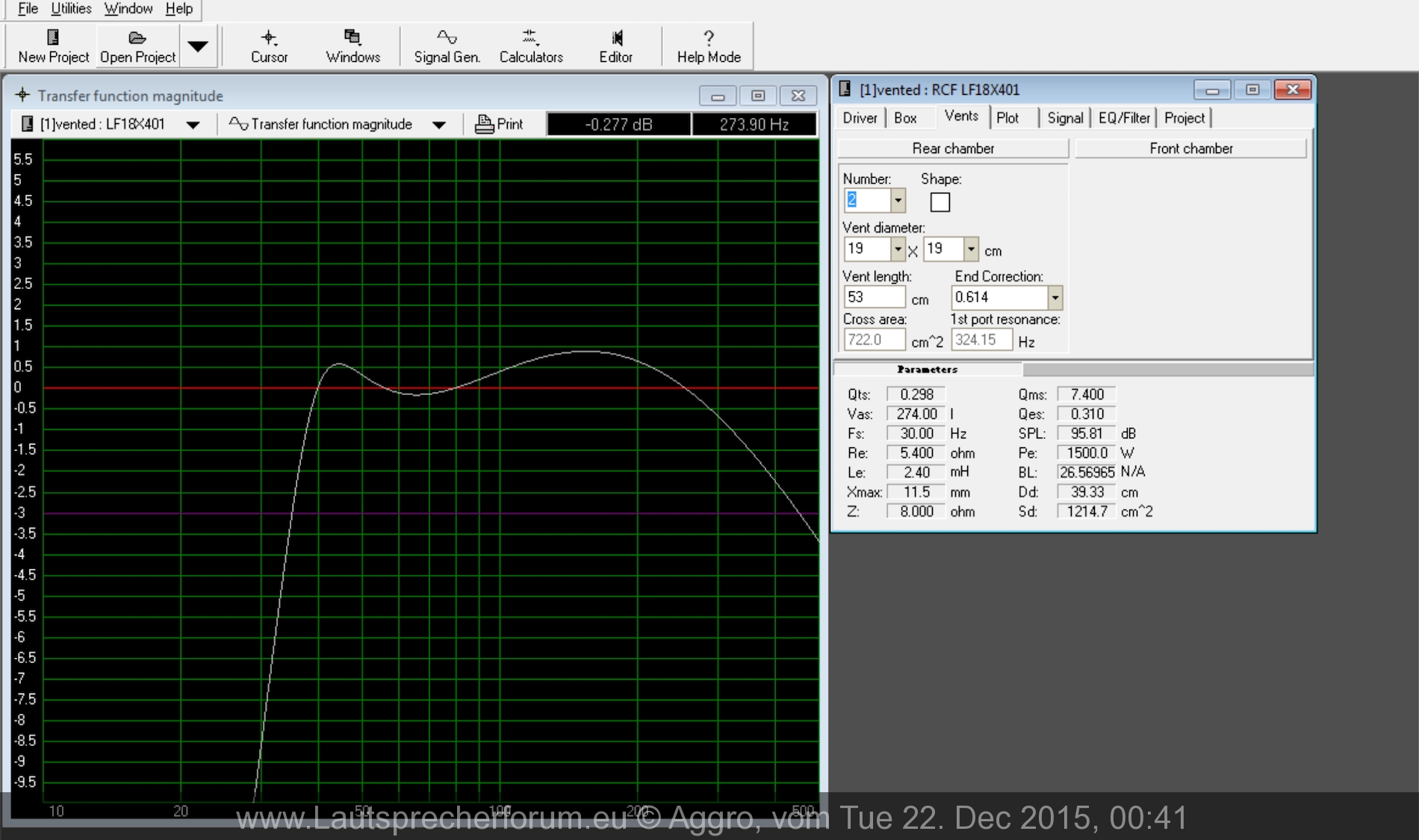Open the Editor tool
The width and height of the screenshot is (1419, 840).
coord(615,46)
